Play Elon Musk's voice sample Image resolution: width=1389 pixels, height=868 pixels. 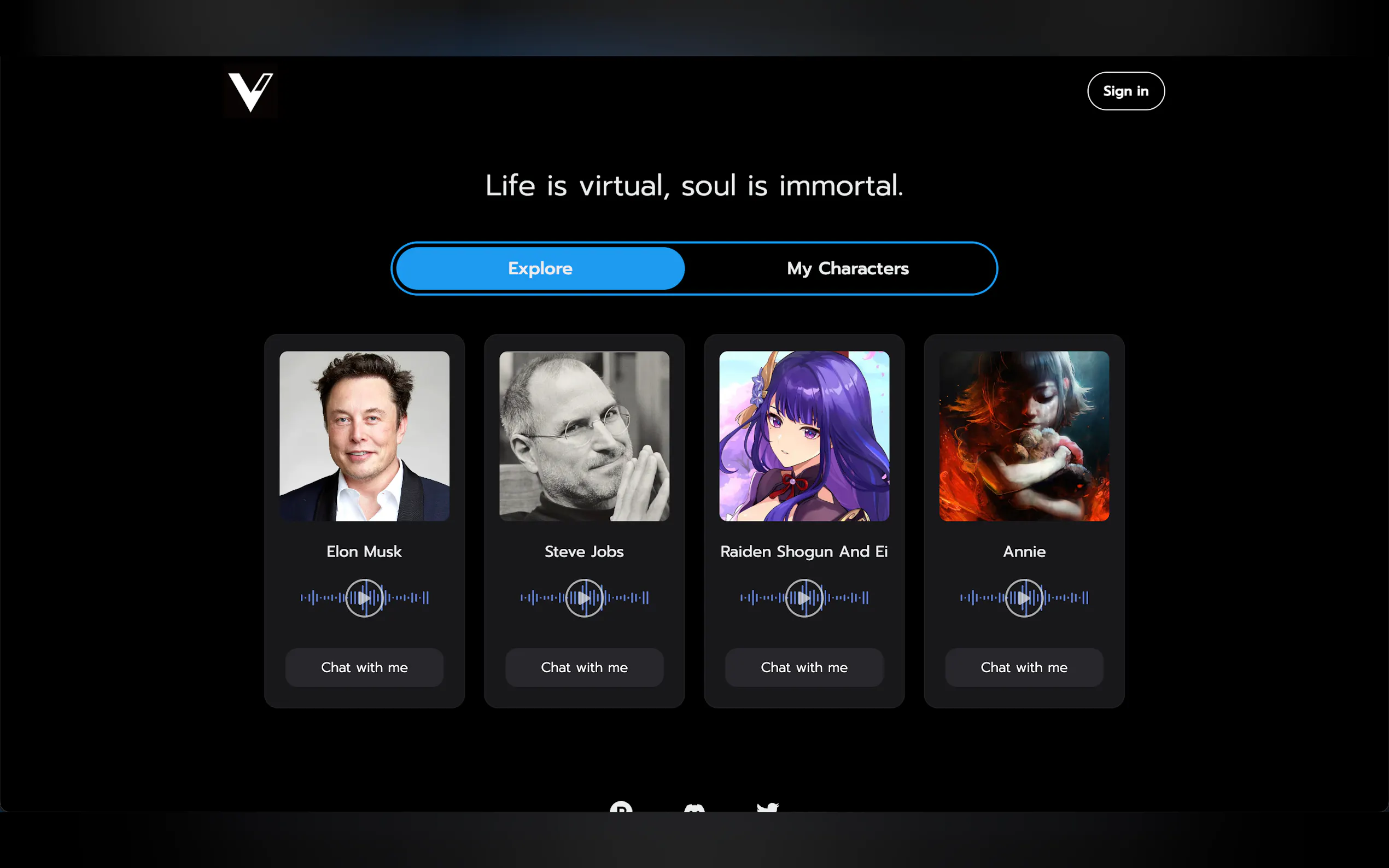pos(364,597)
